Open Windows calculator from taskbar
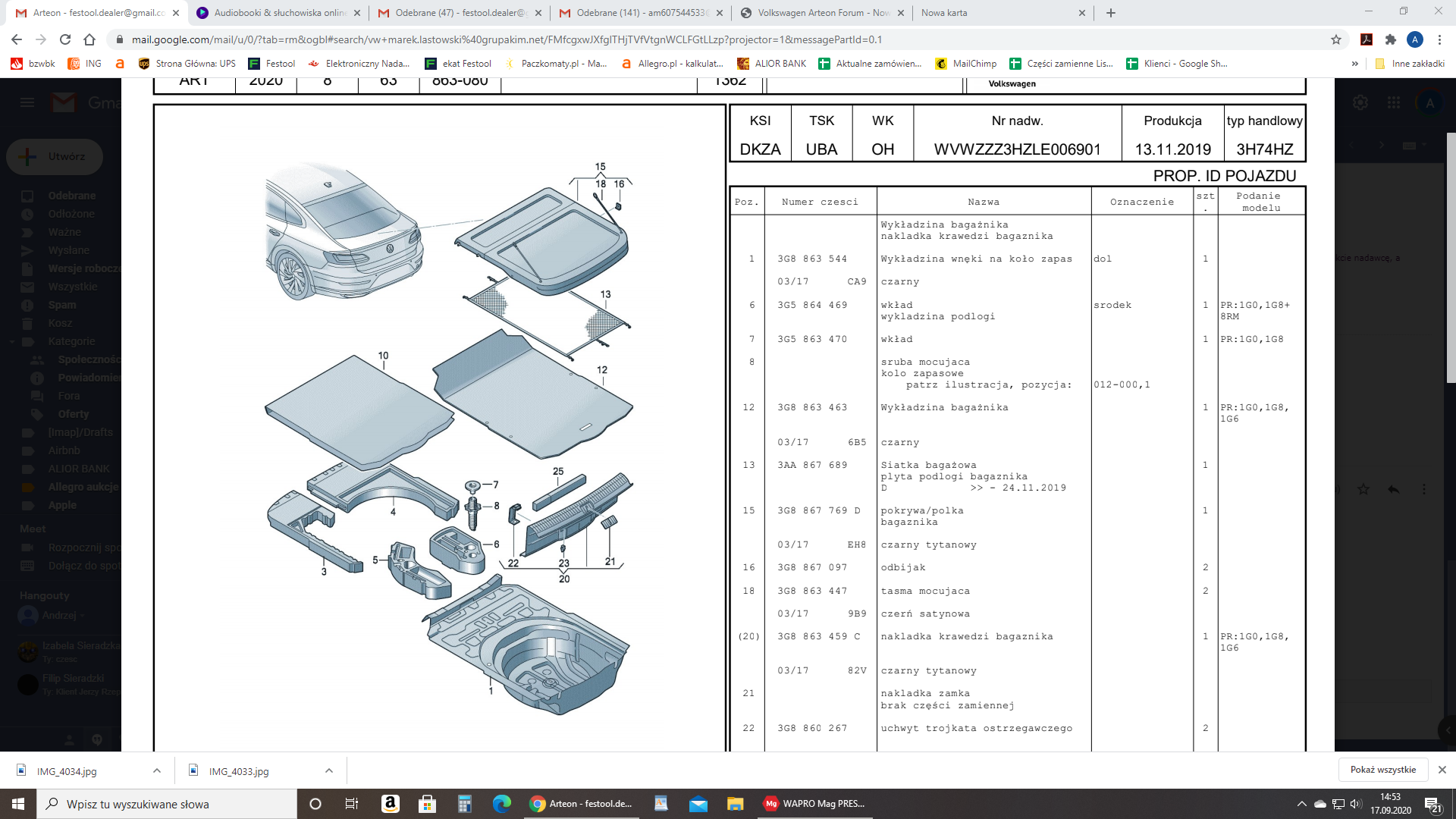This screenshot has width=1456, height=819. click(464, 804)
